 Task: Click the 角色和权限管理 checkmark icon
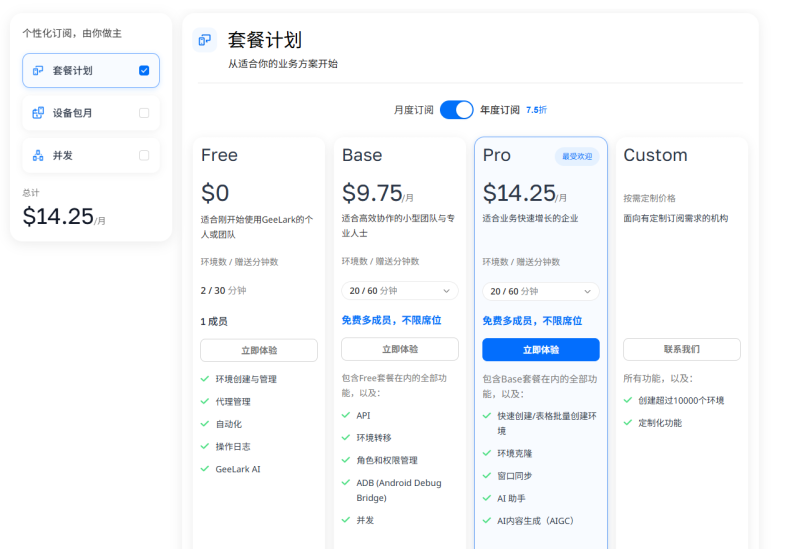[x=346, y=460]
